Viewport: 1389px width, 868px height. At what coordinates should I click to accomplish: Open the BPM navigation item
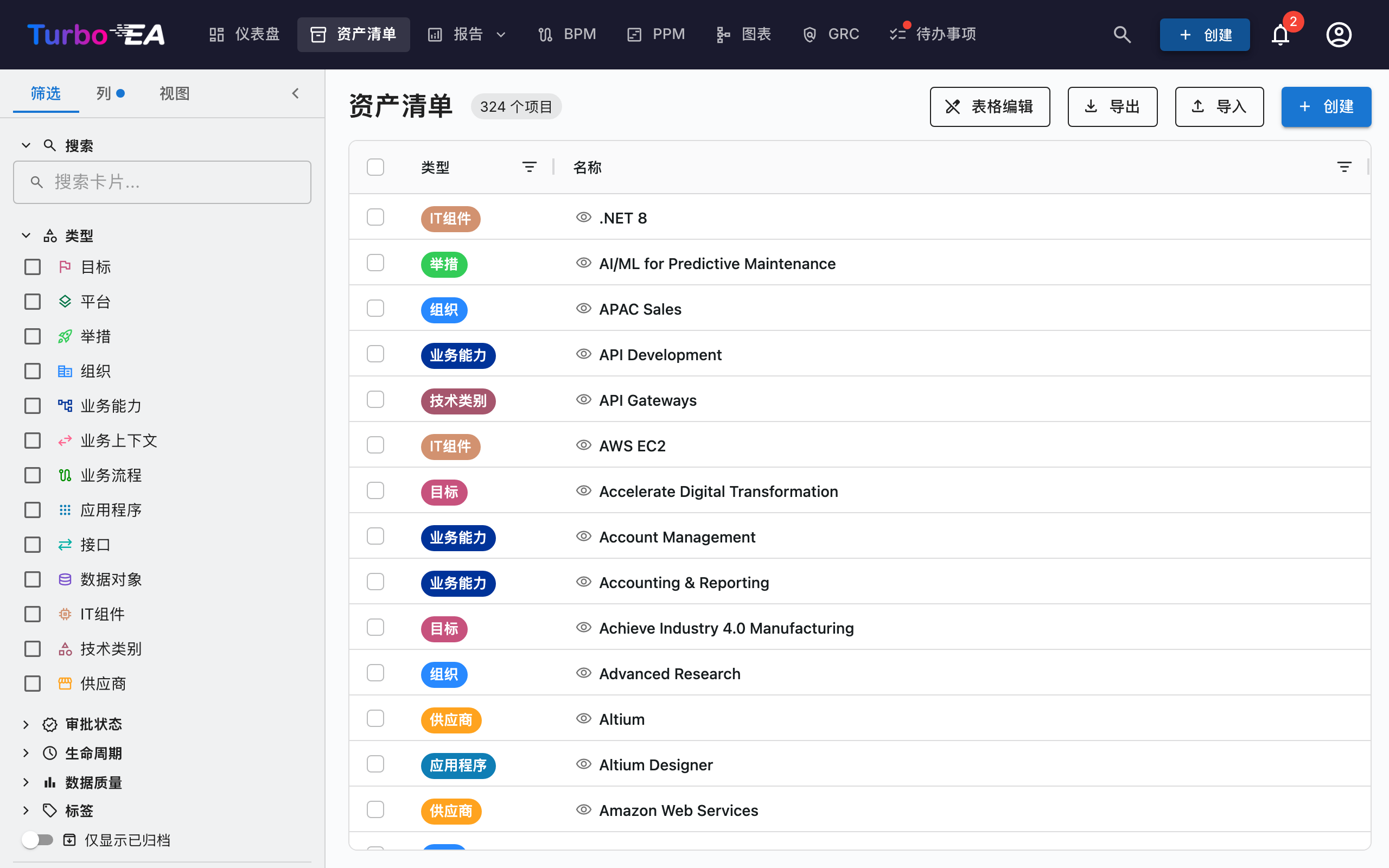click(568, 34)
